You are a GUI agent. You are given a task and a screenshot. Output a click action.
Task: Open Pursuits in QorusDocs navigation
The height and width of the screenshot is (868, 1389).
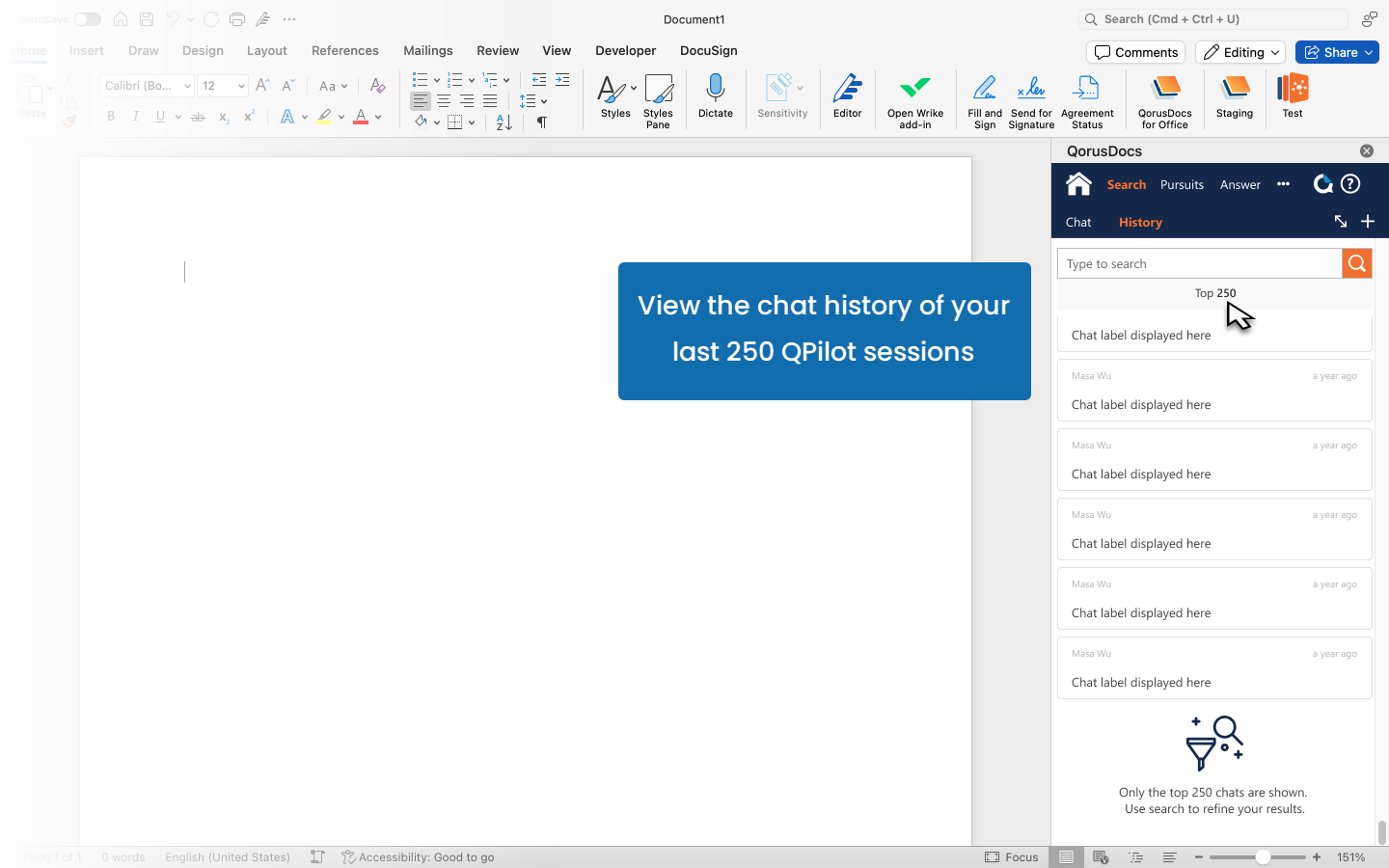click(x=1182, y=184)
